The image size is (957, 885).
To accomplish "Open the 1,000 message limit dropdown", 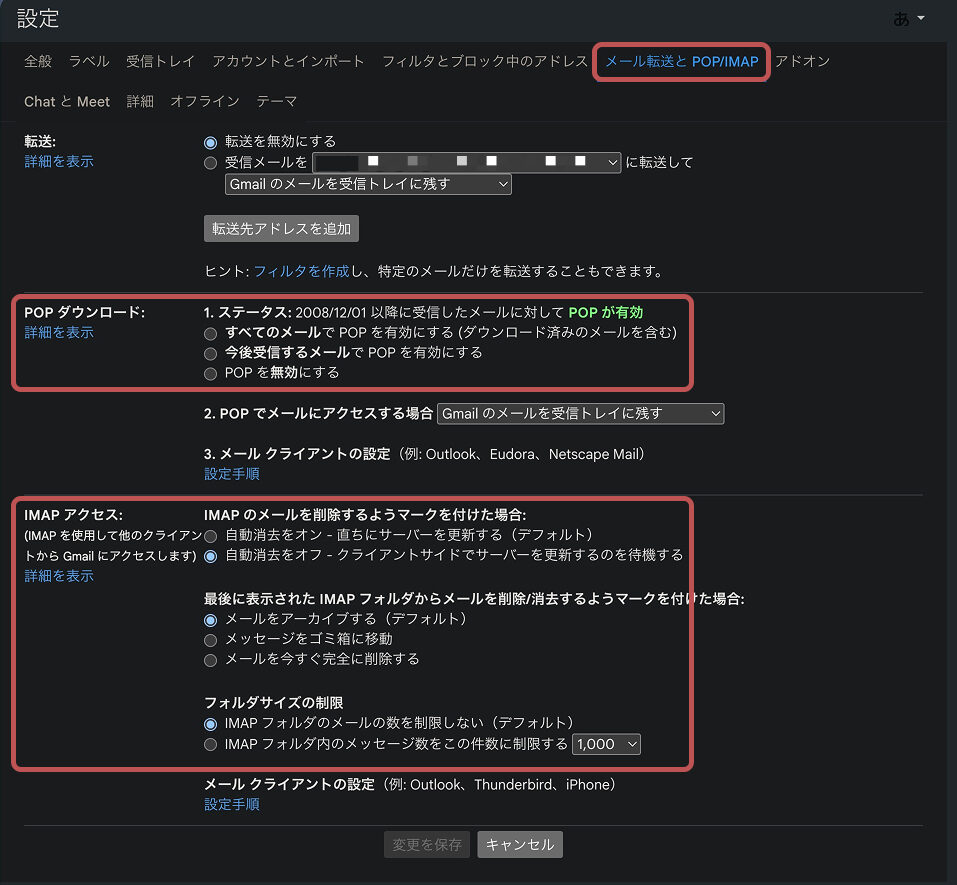I will pyautogui.click(x=605, y=743).
